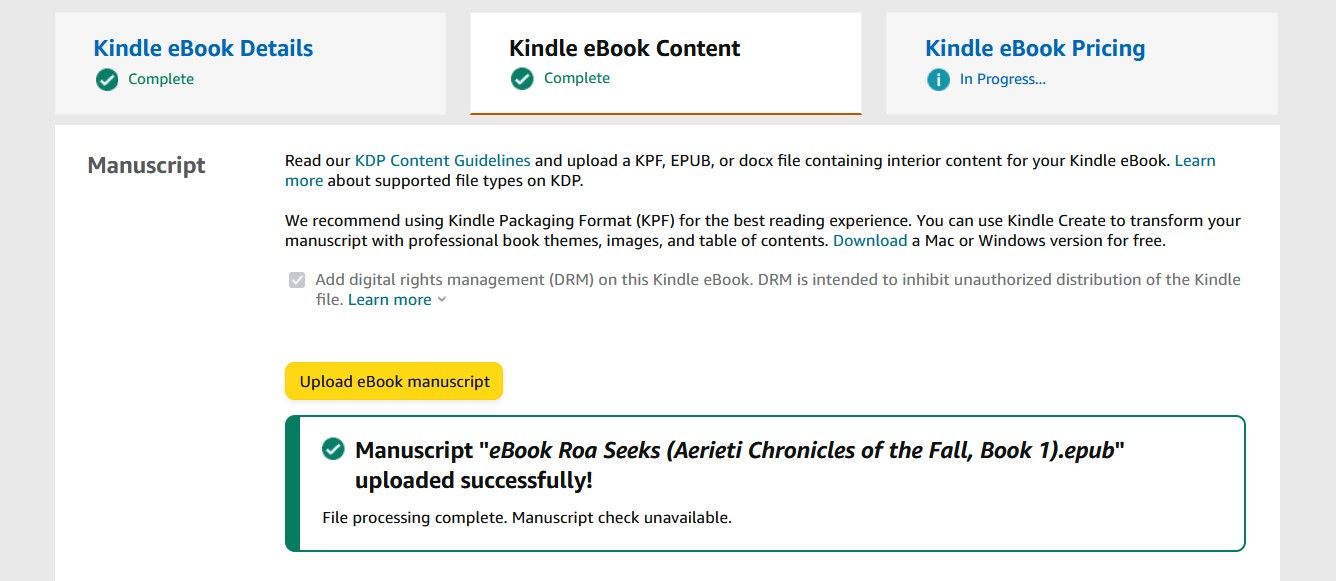Open the KDP Content Guidelines link
This screenshot has width=1336, height=581.
tap(443, 160)
